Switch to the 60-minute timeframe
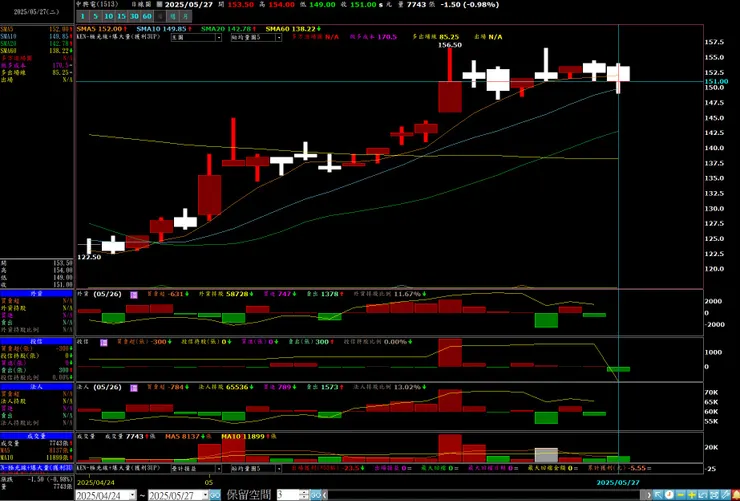The width and height of the screenshot is (740, 501). coord(147,17)
